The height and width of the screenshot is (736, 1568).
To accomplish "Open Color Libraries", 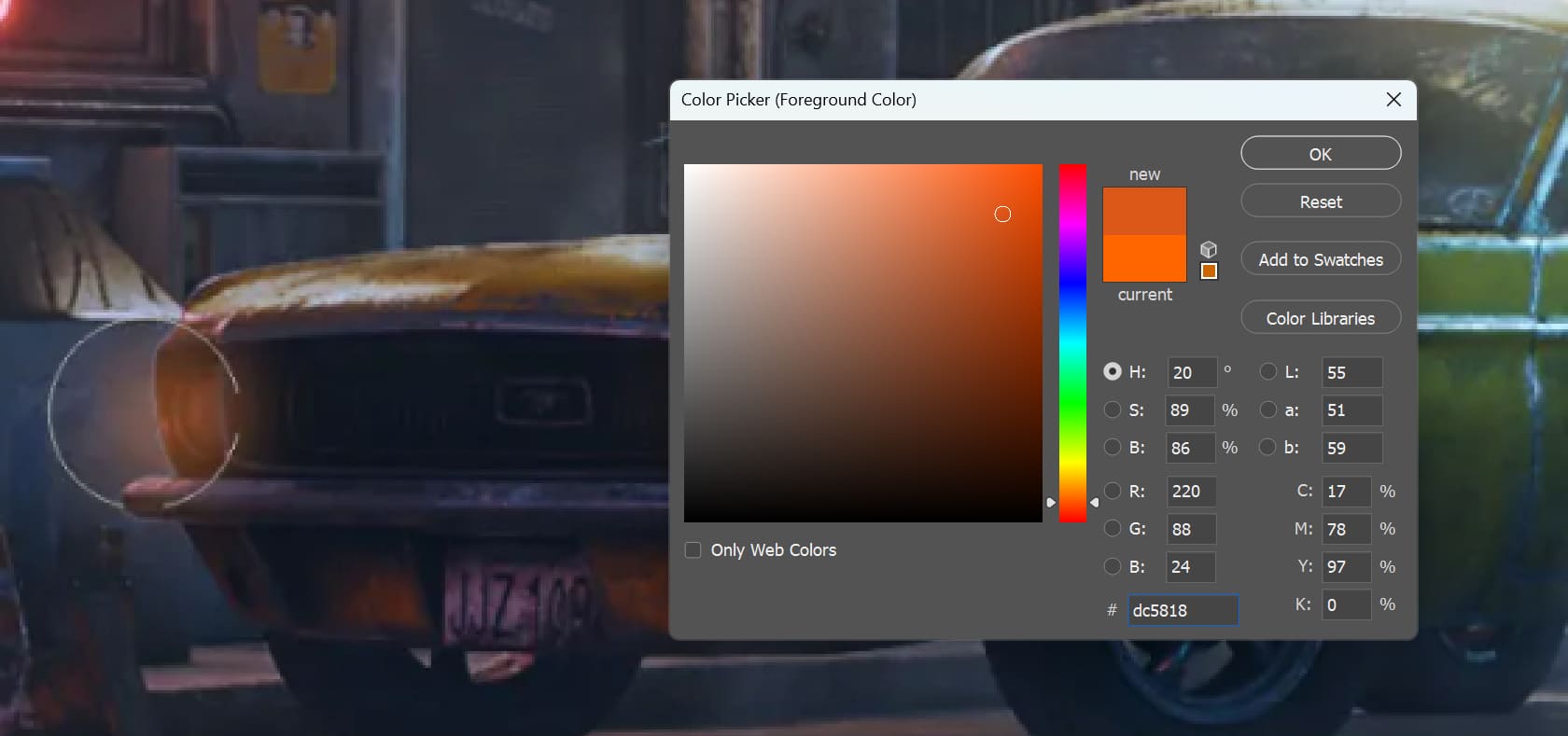I will (x=1321, y=318).
